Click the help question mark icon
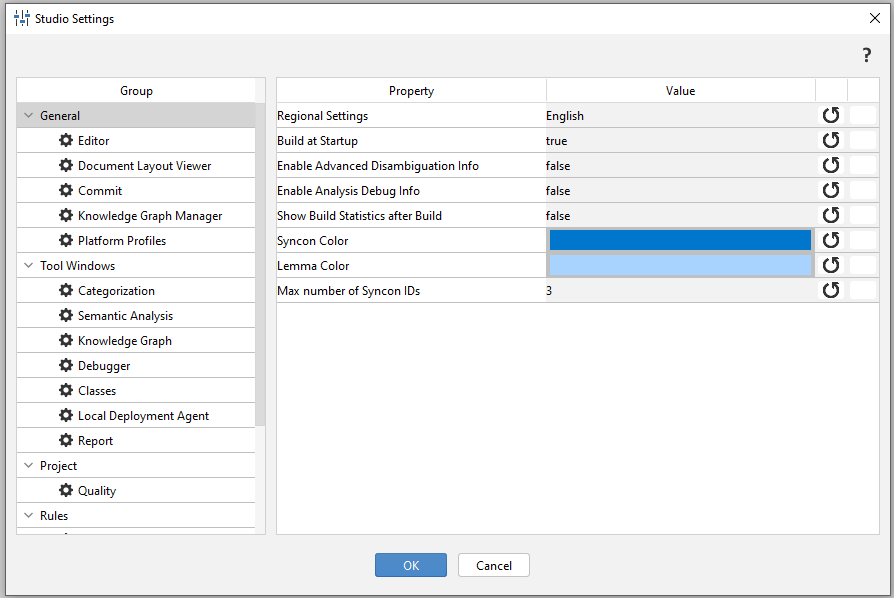 point(867,56)
